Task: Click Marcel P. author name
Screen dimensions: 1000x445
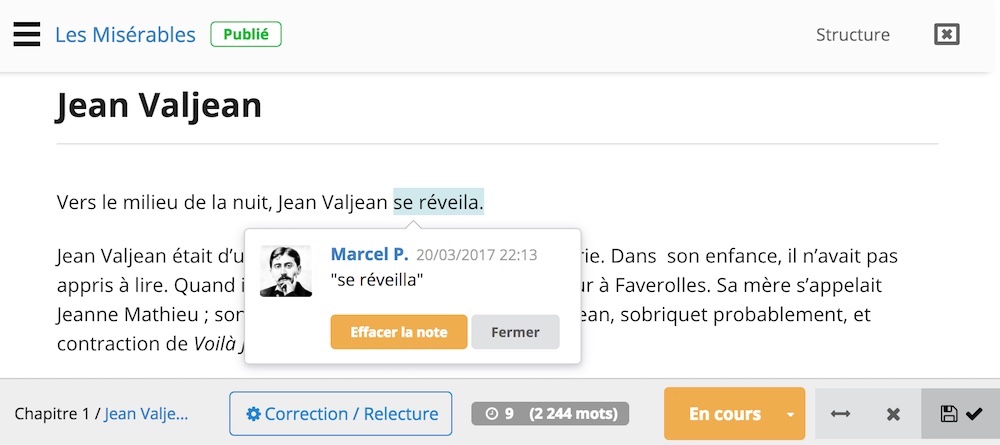Action: (x=369, y=254)
